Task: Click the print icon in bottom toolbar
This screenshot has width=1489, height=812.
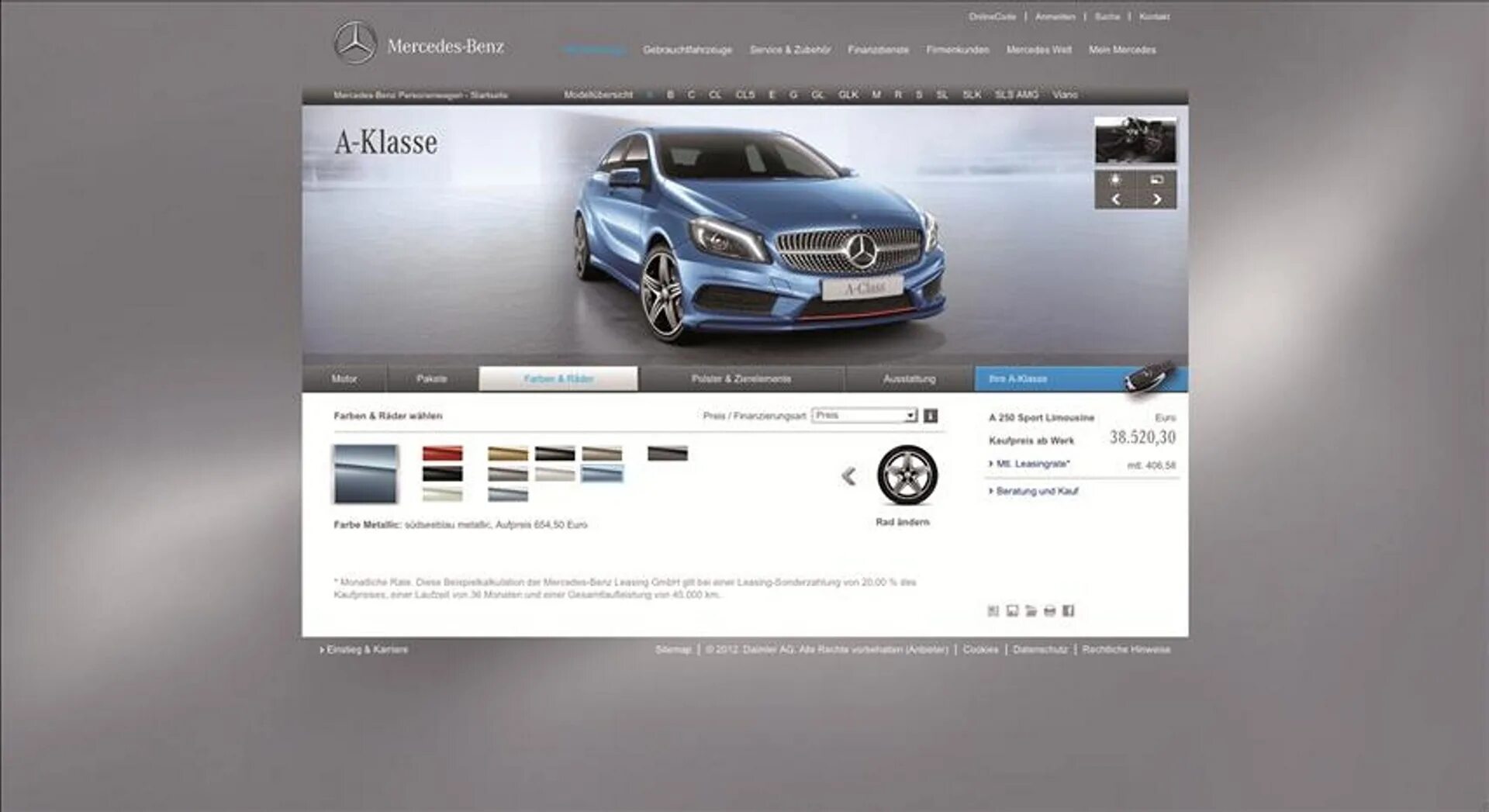Action: (1049, 611)
